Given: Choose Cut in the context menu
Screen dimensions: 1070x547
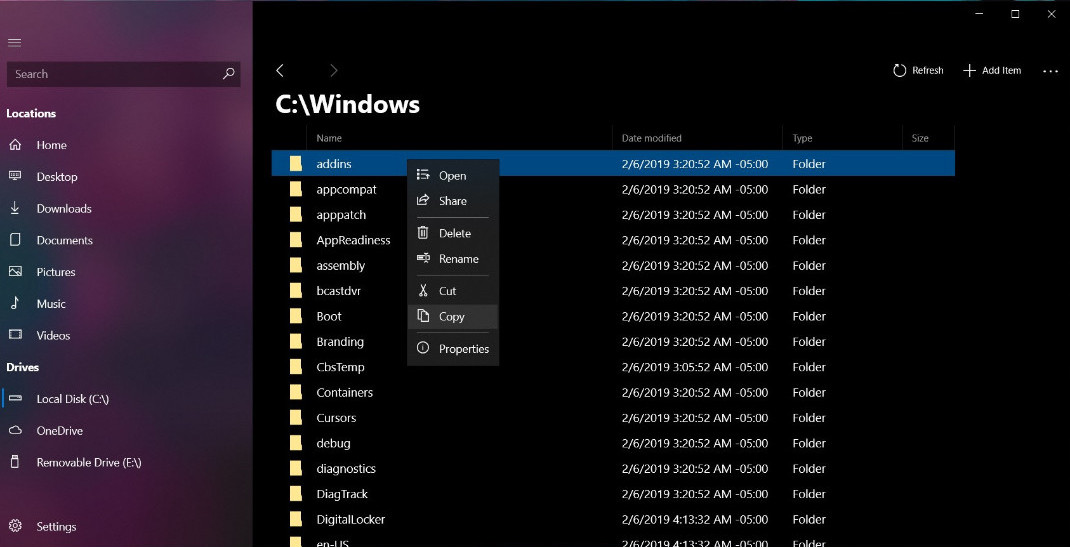Looking at the screenshot, I should (x=453, y=291).
